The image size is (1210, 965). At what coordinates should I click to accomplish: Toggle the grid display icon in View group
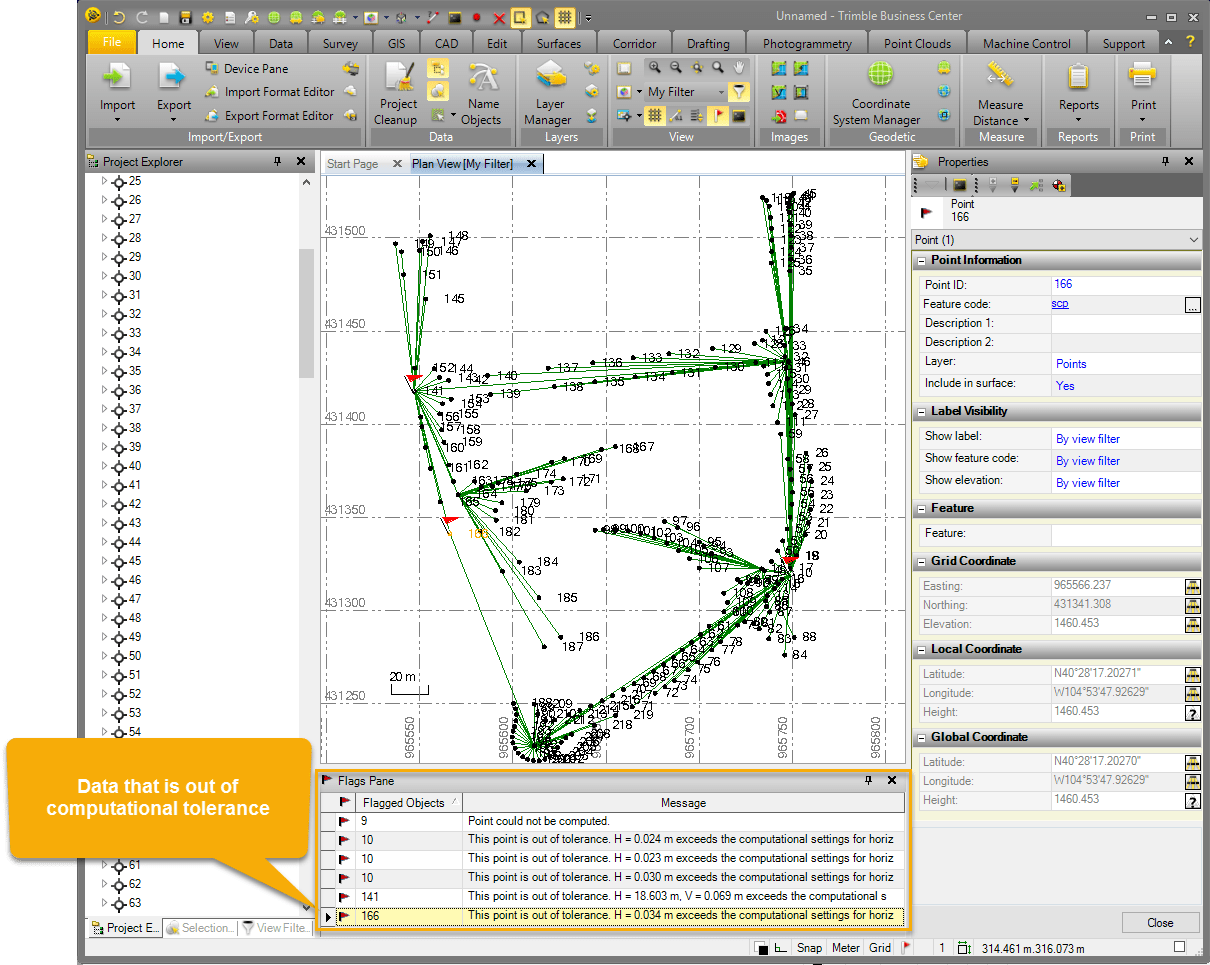(x=654, y=115)
